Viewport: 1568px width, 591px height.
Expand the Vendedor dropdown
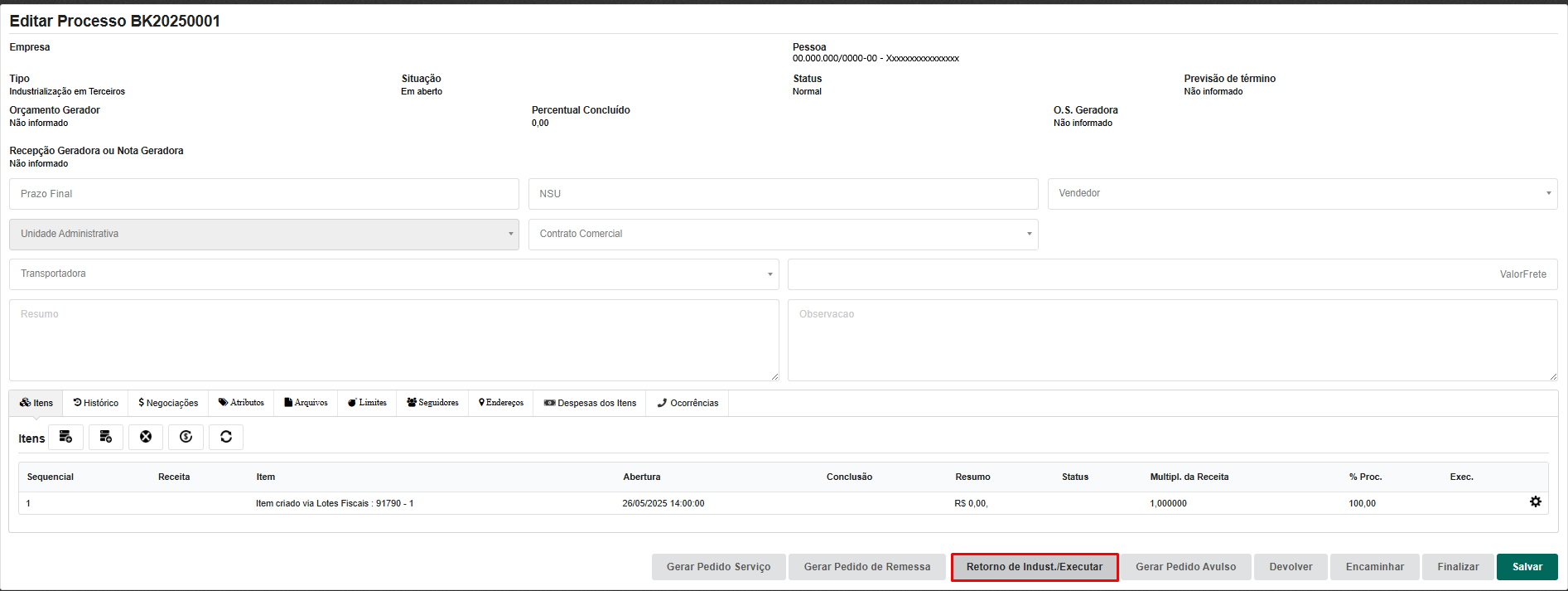click(1302, 194)
